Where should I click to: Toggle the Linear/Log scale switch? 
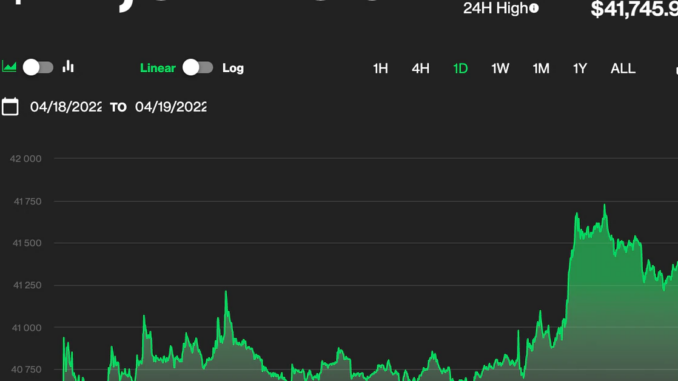[198, 67]
